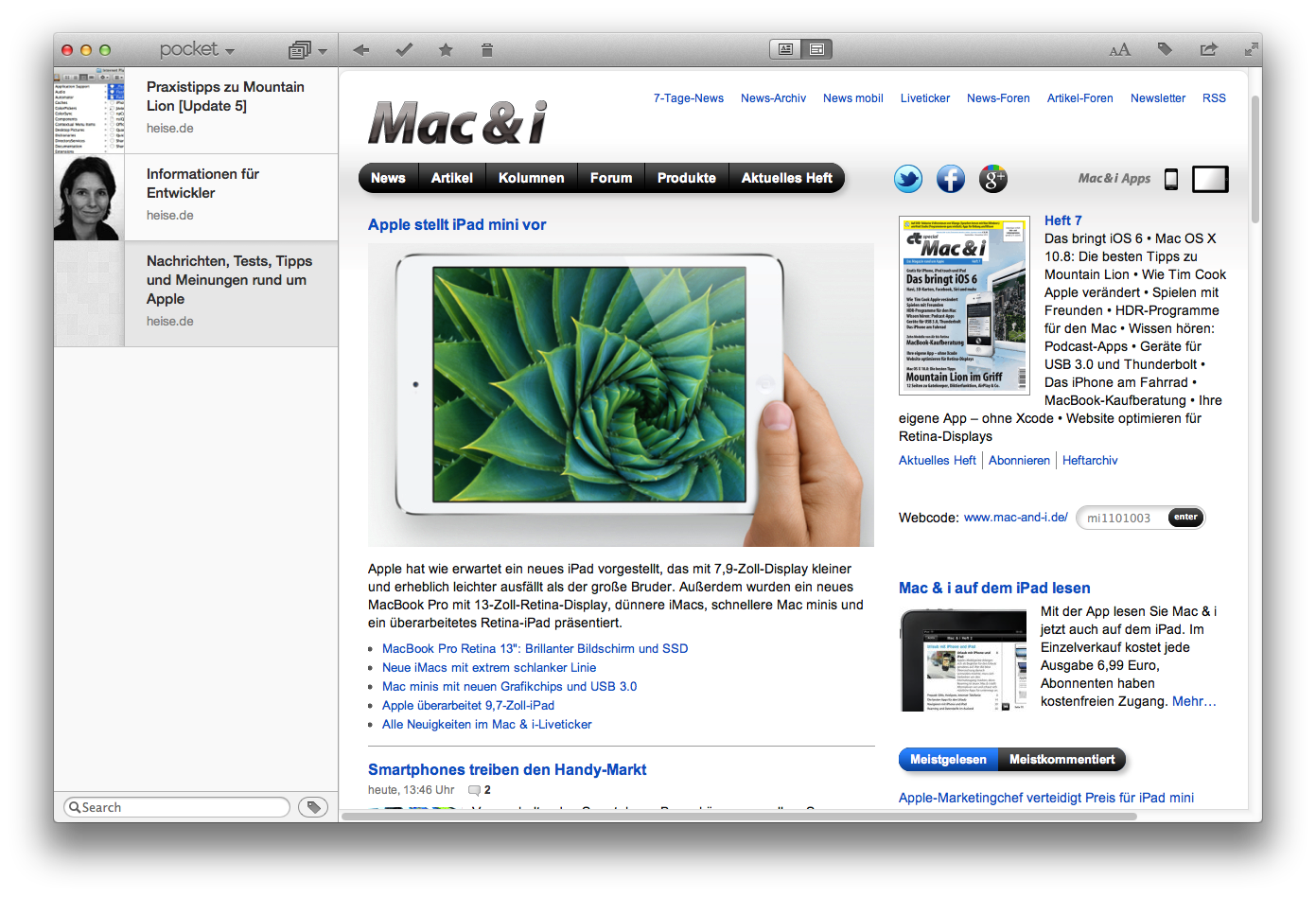Delete the article with the trash icon
Viewport: 1316px width, 897px height.
click(x=486, y=50)
